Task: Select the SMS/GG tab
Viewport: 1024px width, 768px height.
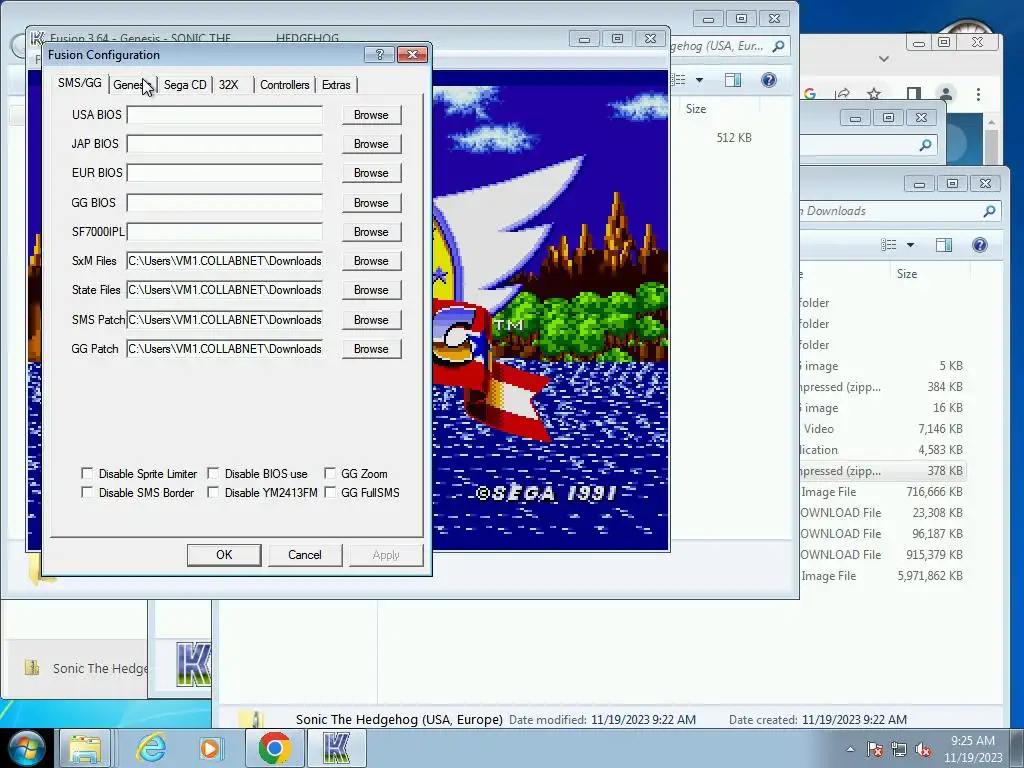Action: coord(80,83)
